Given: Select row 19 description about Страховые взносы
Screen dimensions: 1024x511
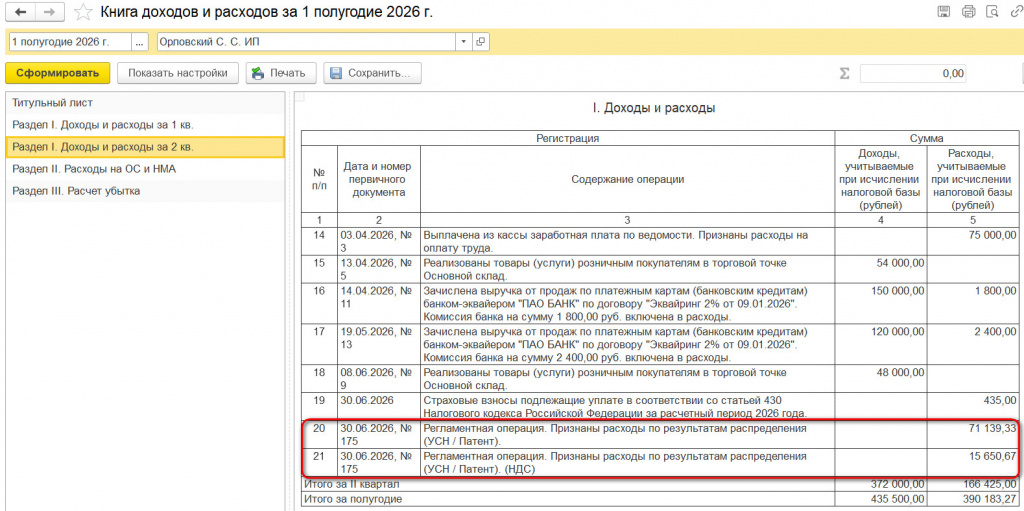Looking at the screenshot, I should coord(628,406).
